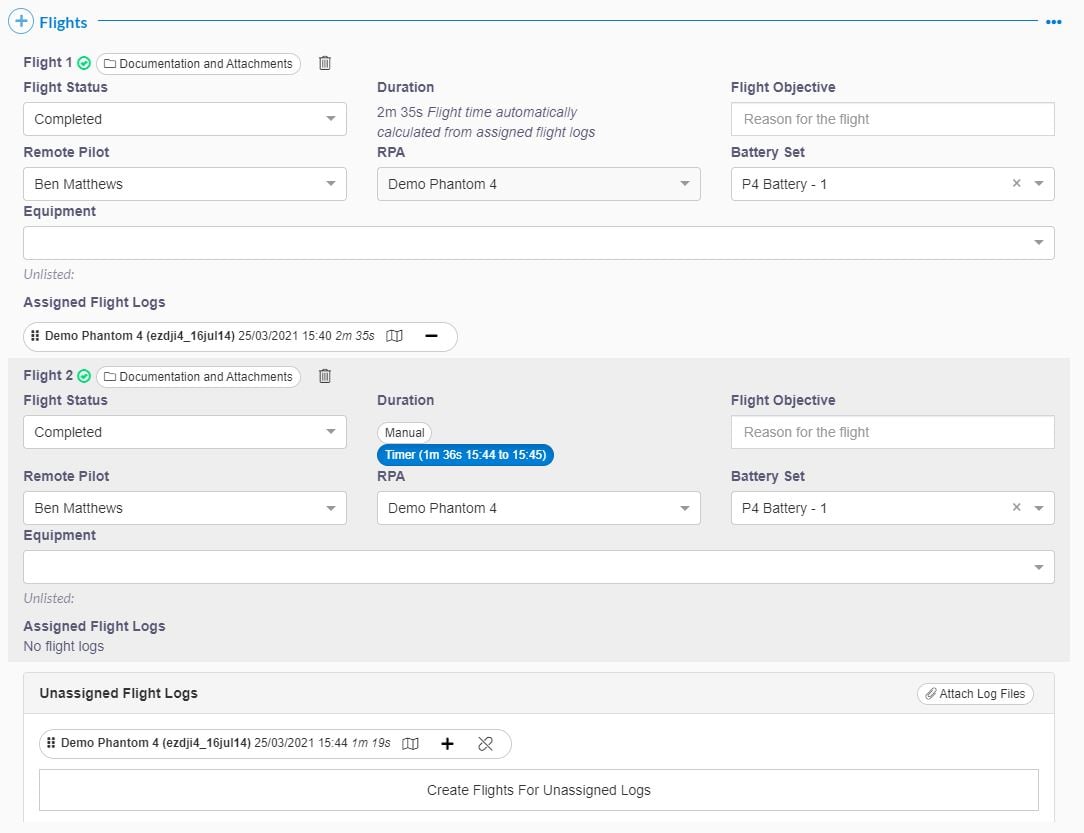Open the three-dot menu in Flights header

point(1053,22)
